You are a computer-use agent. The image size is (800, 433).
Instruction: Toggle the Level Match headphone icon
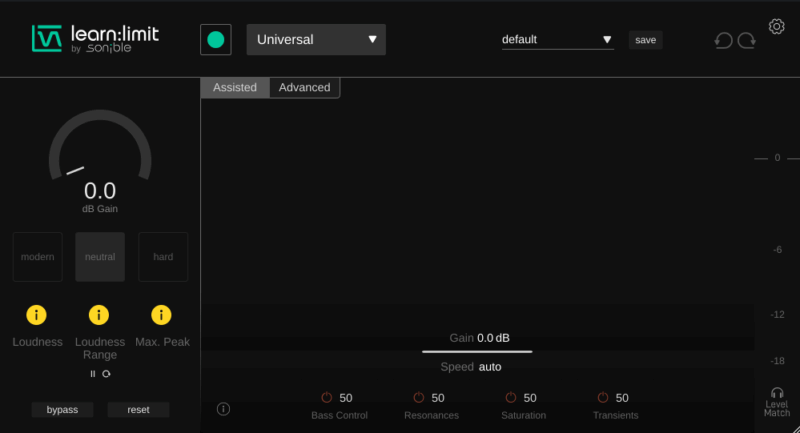point(777,393)
